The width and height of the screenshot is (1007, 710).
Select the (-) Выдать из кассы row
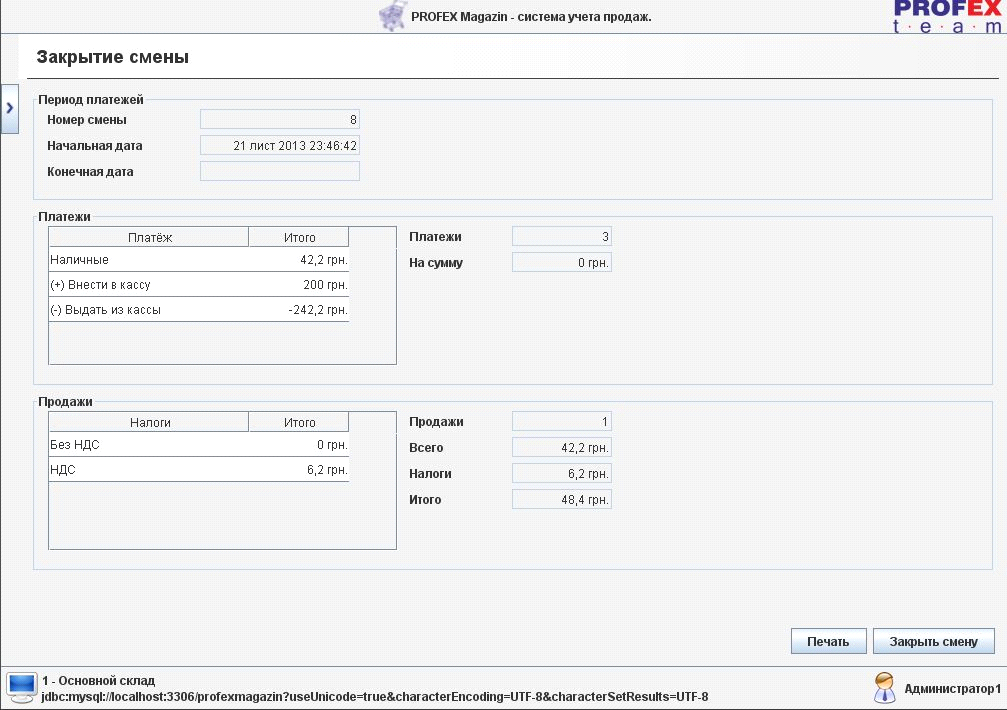(x=199, y=309)
